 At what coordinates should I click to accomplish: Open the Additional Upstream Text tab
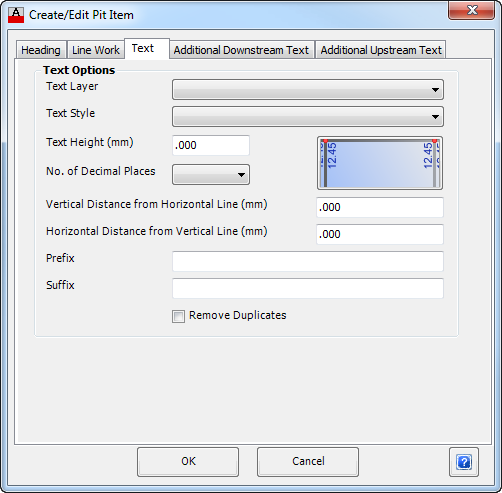coord(381,50)
